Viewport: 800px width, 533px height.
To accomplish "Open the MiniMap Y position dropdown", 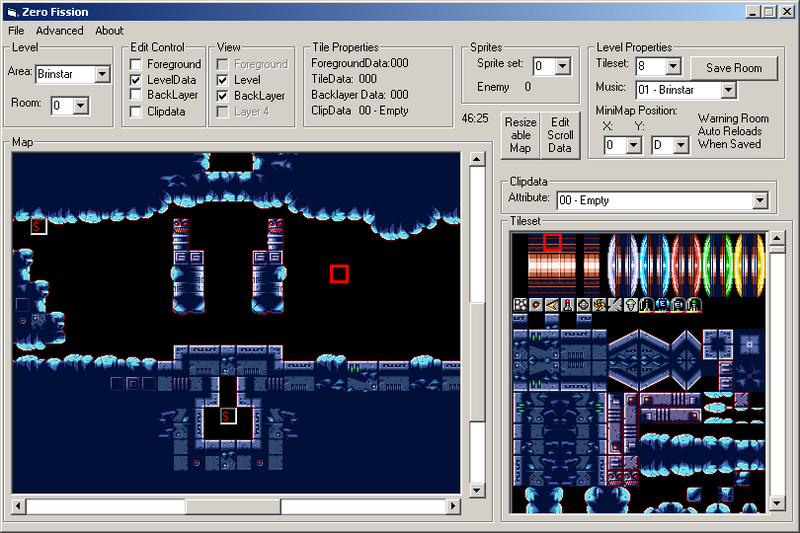I will [681, 145].
